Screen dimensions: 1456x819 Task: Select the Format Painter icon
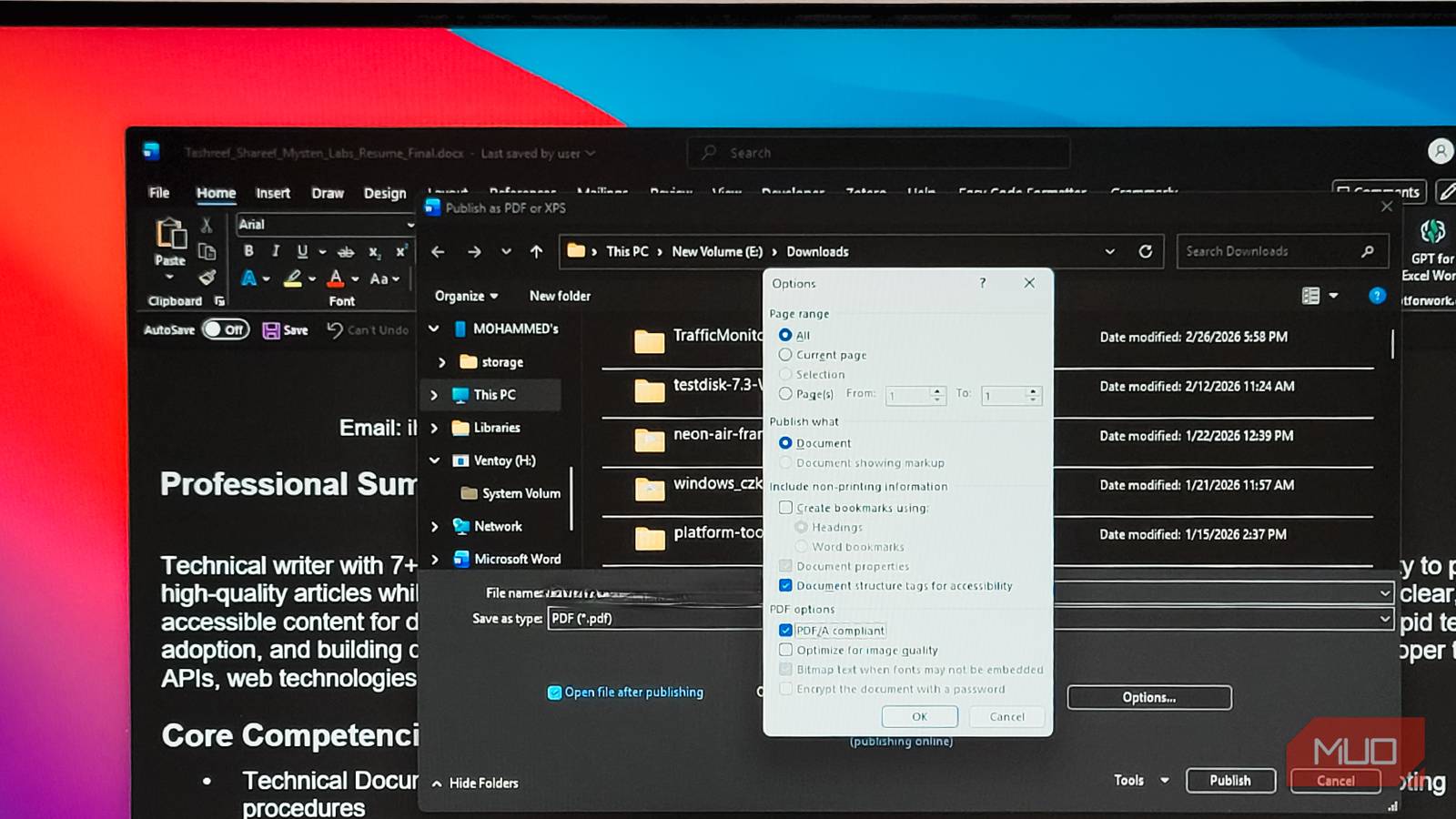208,278
